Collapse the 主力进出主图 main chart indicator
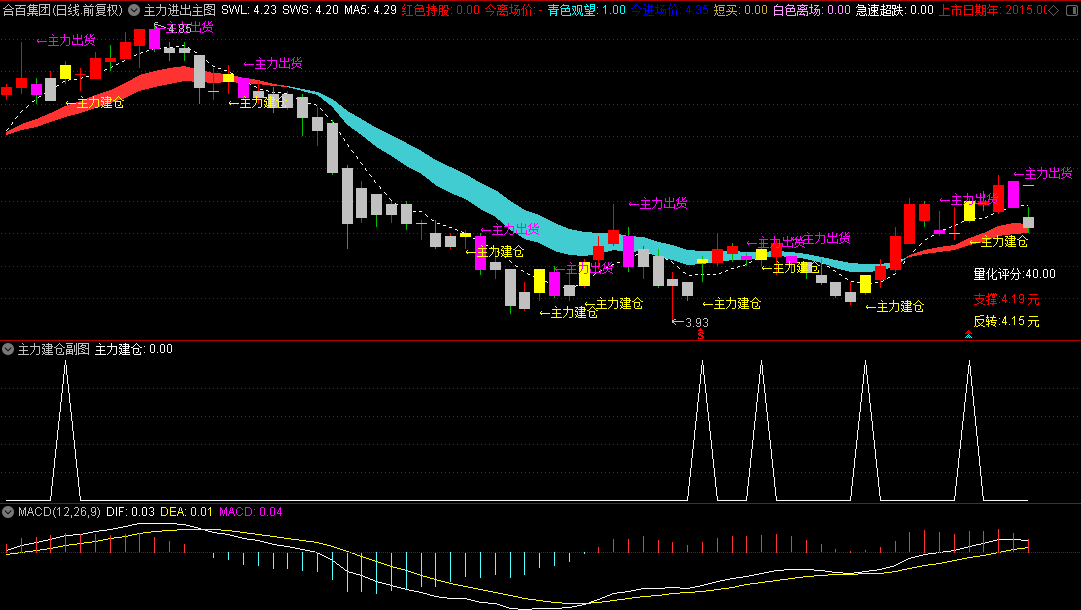 click(134, 10)
